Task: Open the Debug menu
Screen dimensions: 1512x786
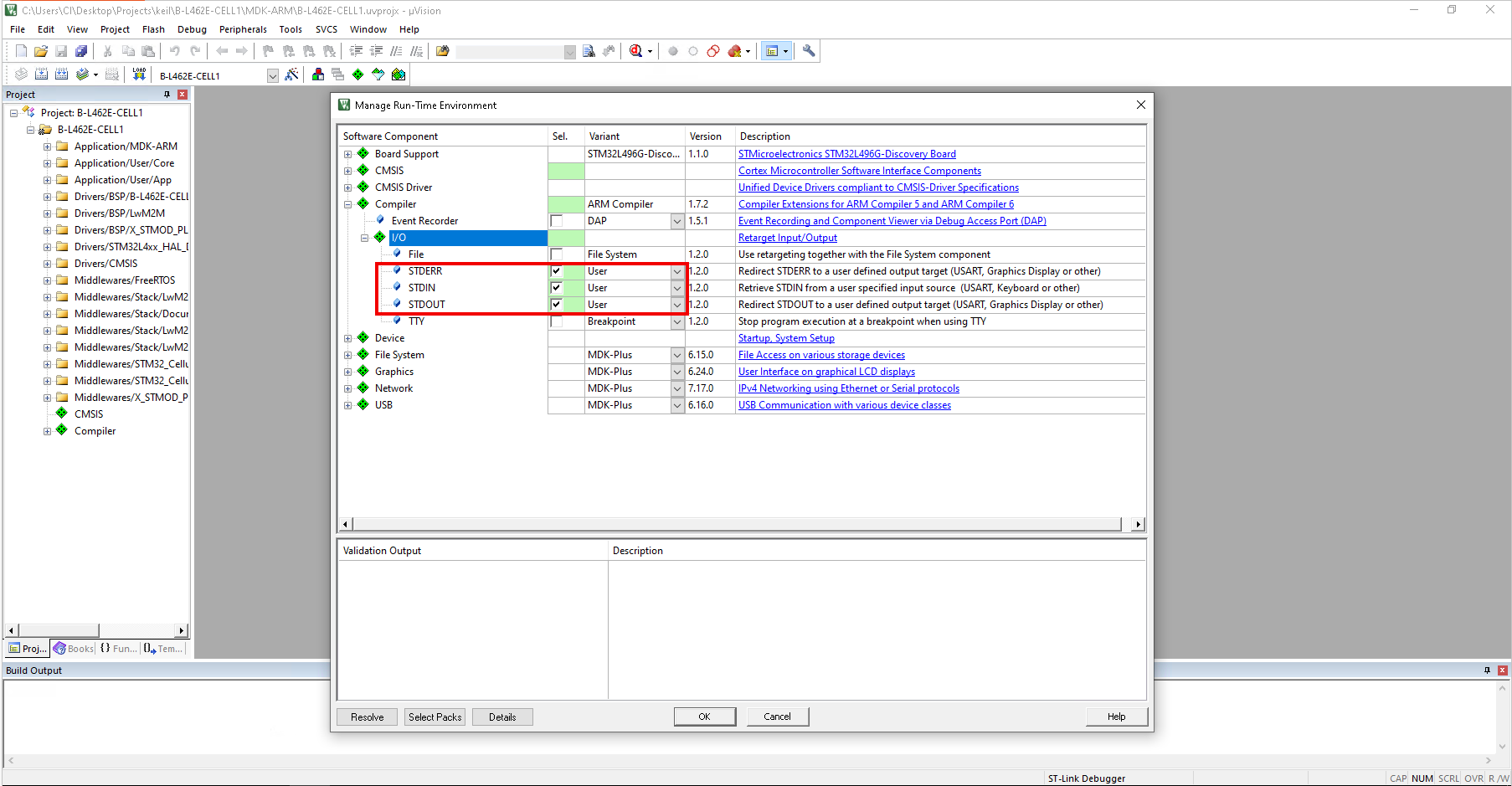Action: [x=192, y=29]
